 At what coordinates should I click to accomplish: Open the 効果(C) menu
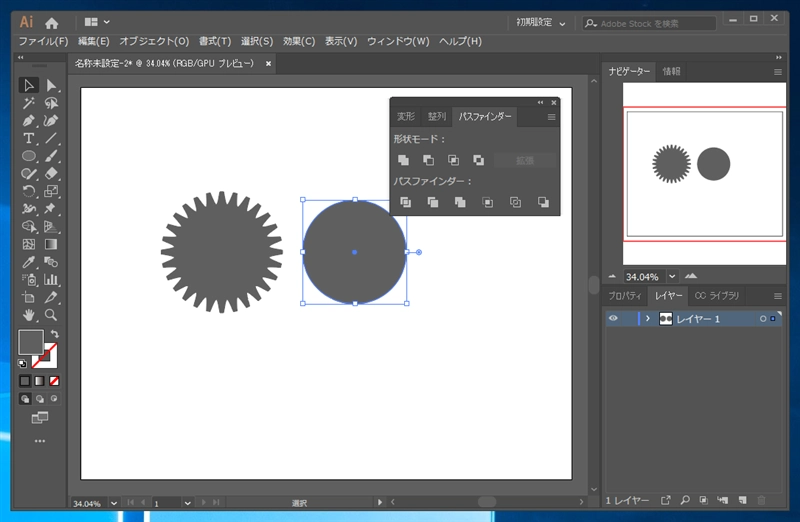click(x=299, y=41)
